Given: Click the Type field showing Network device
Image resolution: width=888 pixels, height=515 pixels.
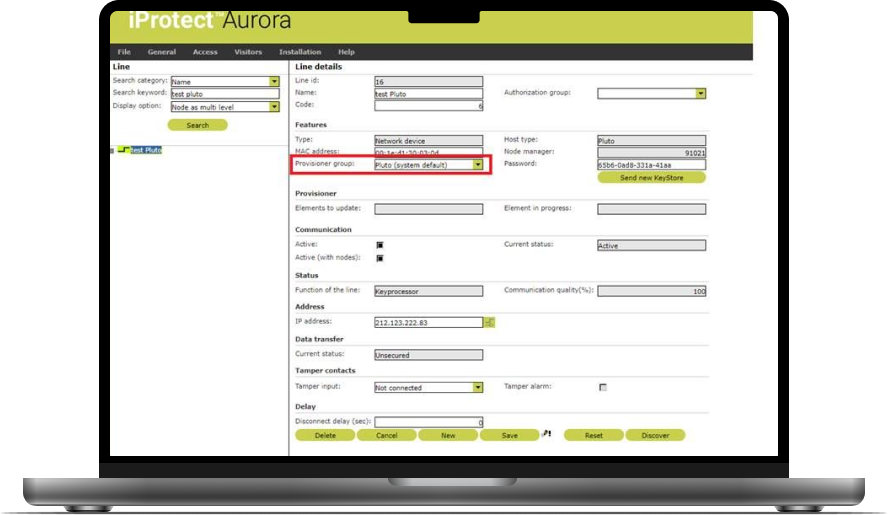Looking at the screenshot, I should pyautogui.click(x=429, y=141).
